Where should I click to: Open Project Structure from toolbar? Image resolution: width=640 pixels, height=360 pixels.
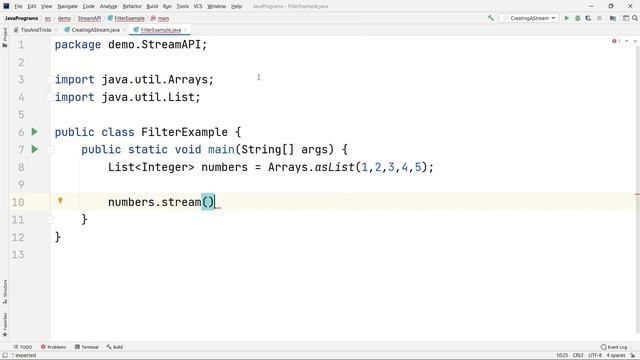coord(613,18)
